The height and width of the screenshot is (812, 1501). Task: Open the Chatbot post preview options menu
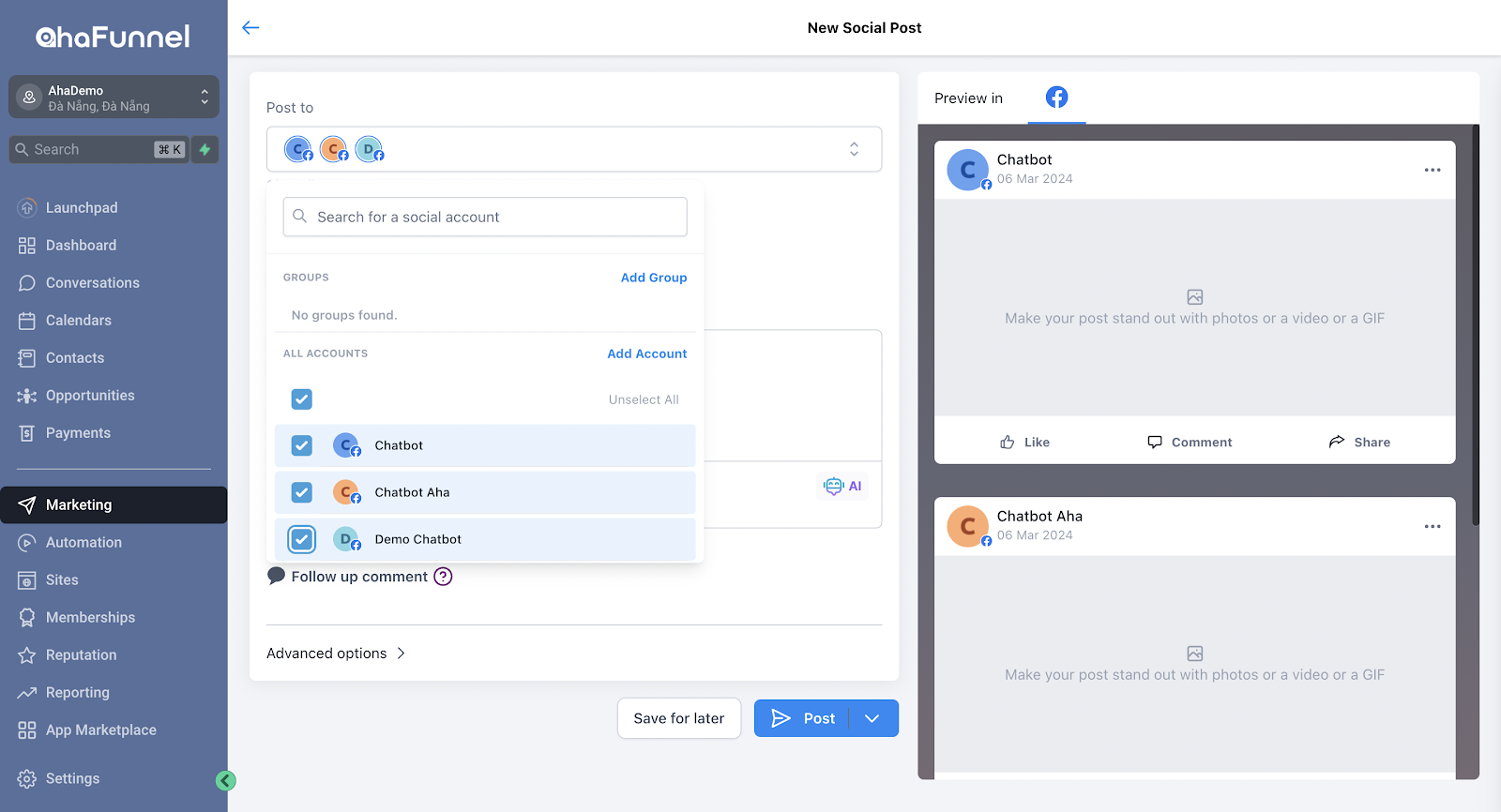1433,170
